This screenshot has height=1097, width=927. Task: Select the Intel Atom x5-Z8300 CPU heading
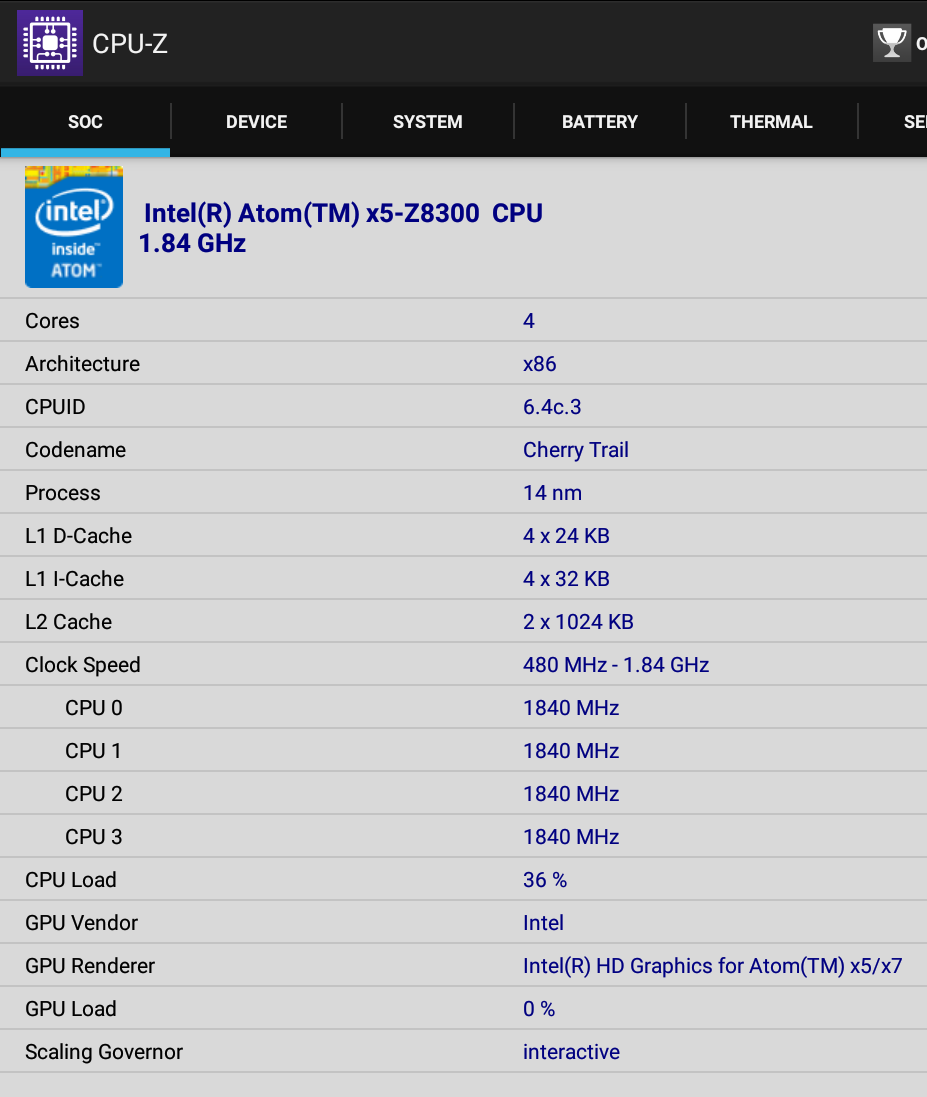(344, 213)
